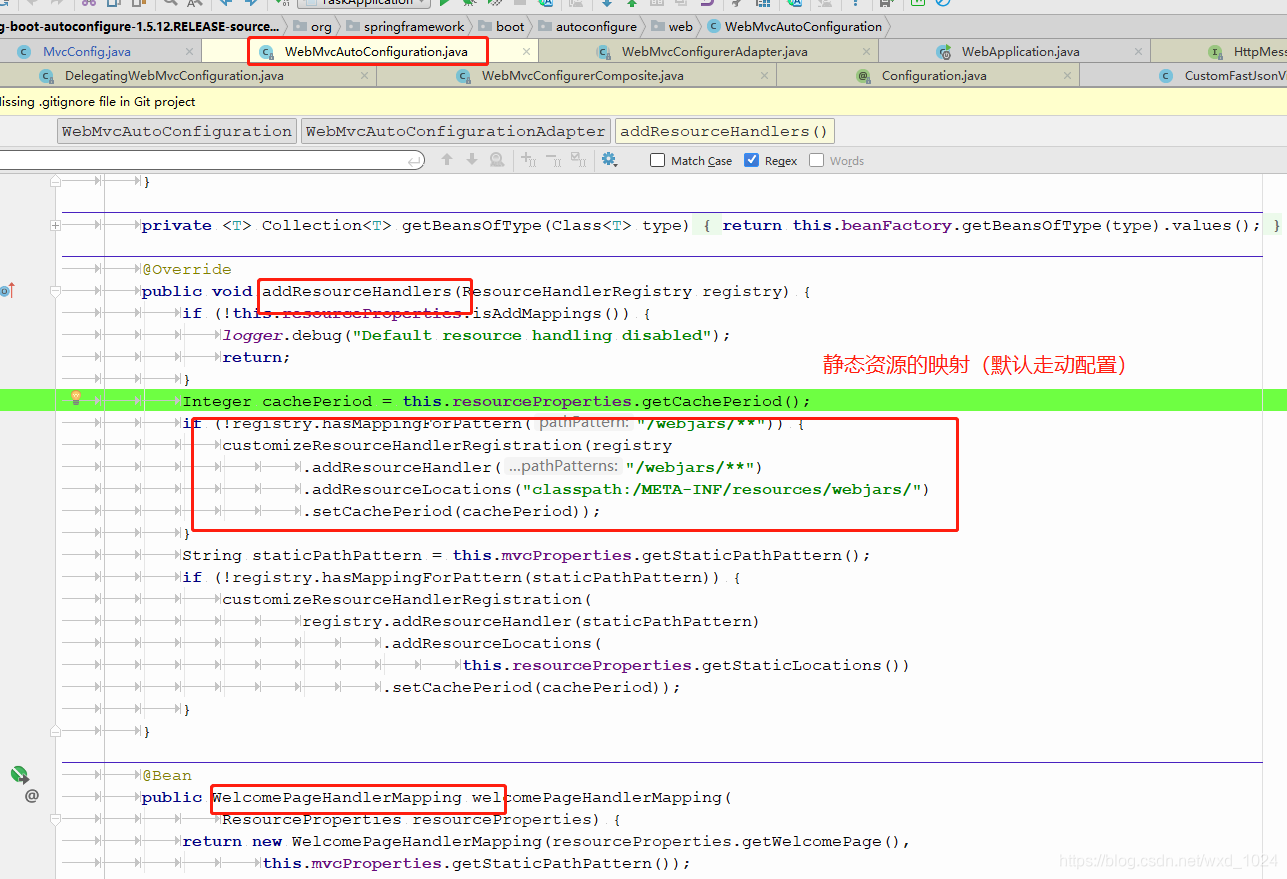Open Project Structure dialog
The width and height of the screenshot is (1287, 879).
pyautogui.click(x=763, y=4)
